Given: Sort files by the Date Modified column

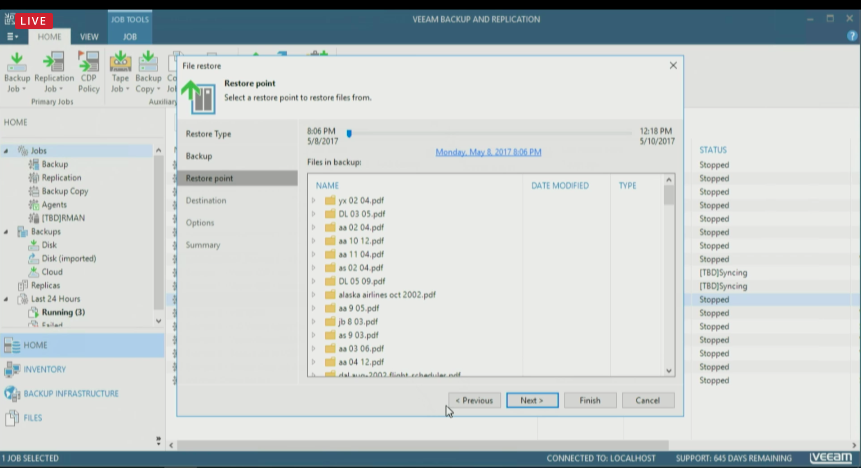Looking at the screenshot, I should (x=559, y=186).
